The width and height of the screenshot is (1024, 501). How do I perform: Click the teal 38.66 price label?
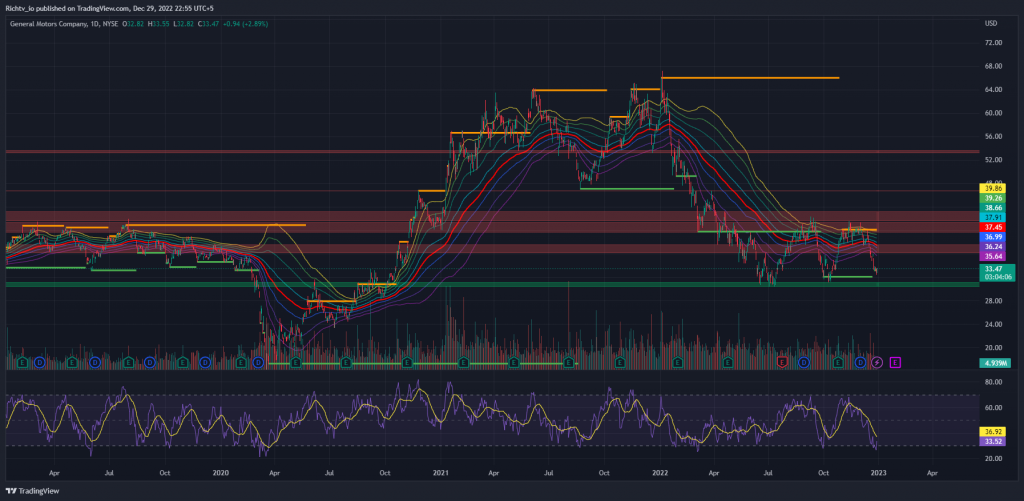(994, 206)
